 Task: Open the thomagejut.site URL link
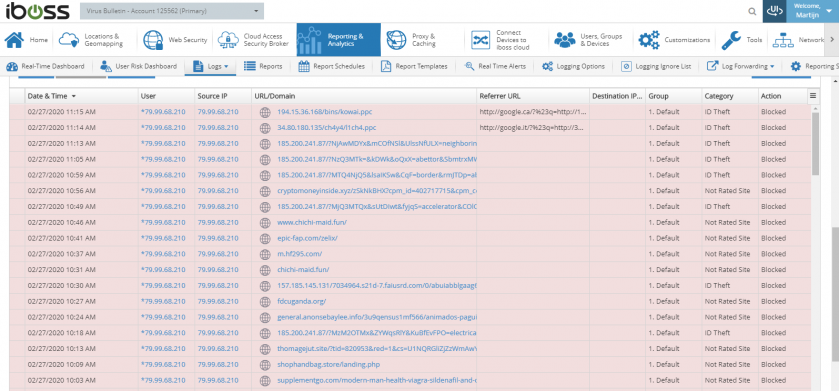pyautogui.click(x=377, y=349)
